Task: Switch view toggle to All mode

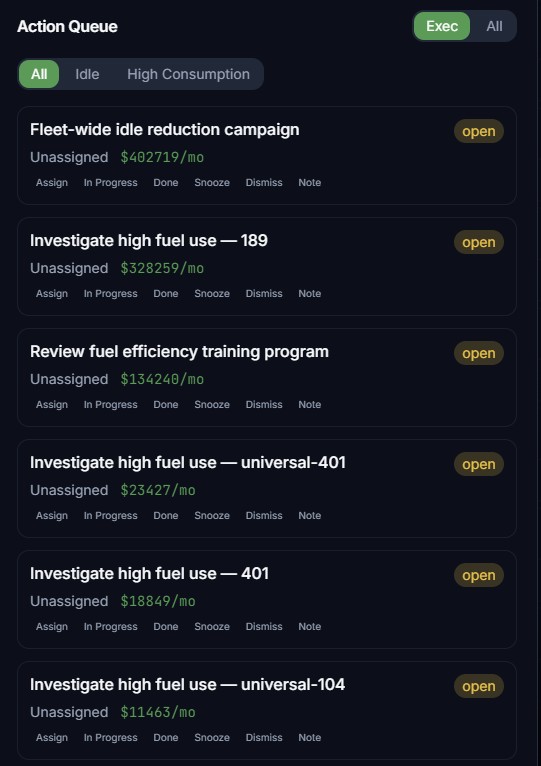Action: point(494,26)
